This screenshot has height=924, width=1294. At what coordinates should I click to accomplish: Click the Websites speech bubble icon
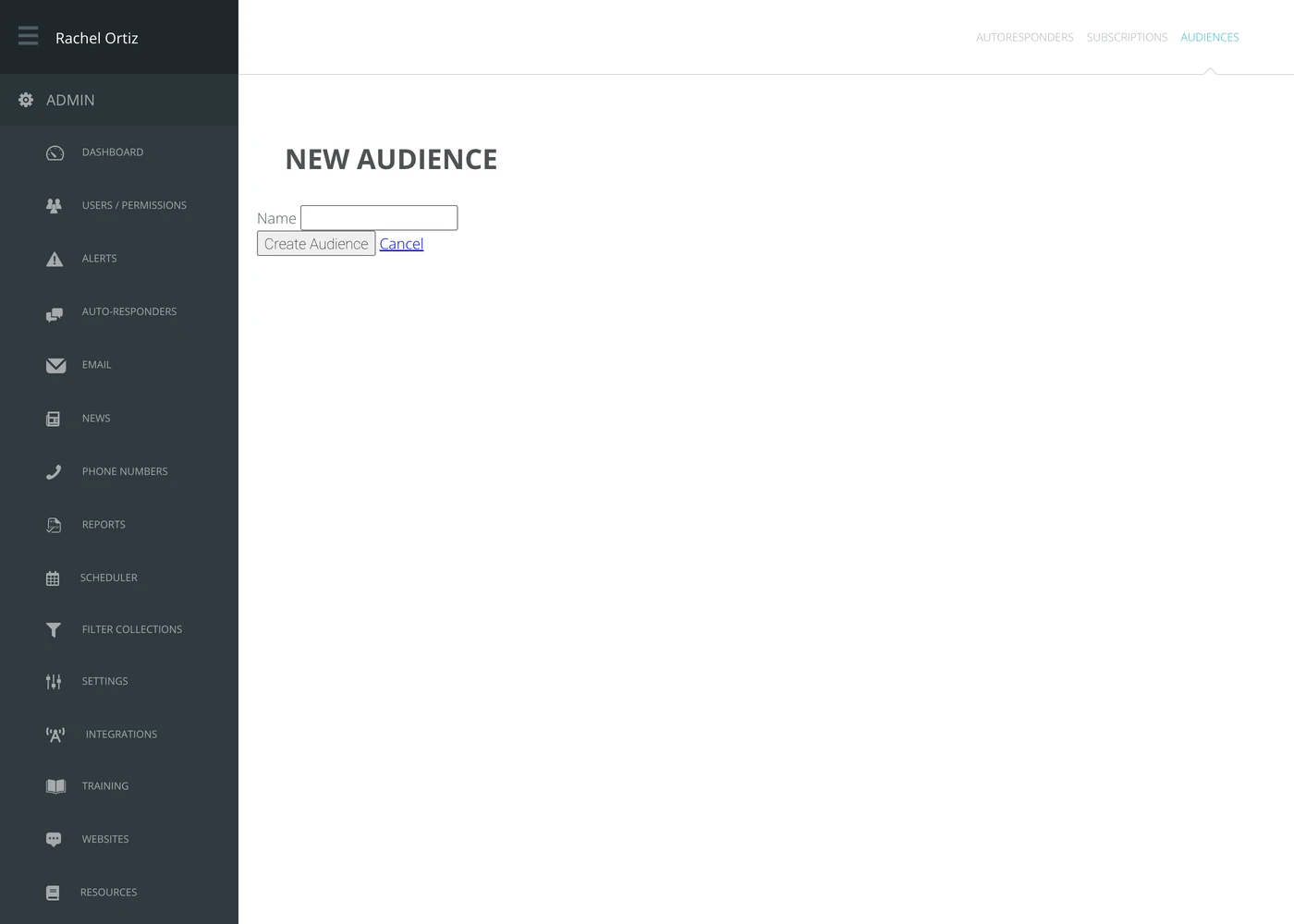[x=54, y=840]
